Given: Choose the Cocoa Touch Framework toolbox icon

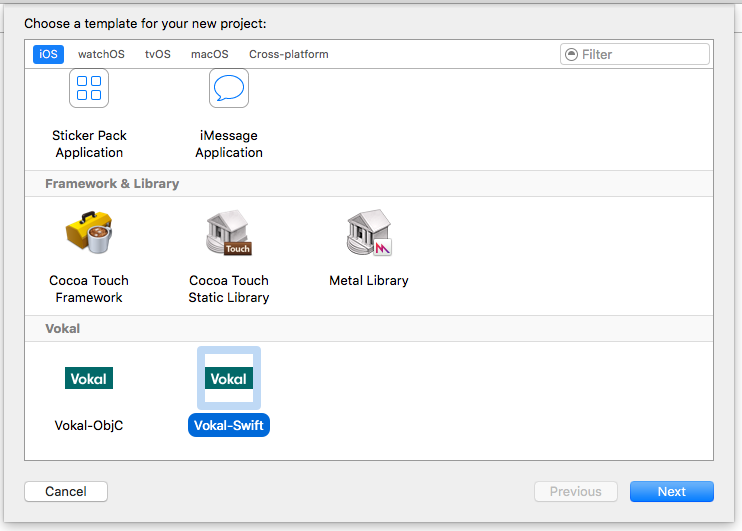Looking at the screenshot, I should point(89,232).
